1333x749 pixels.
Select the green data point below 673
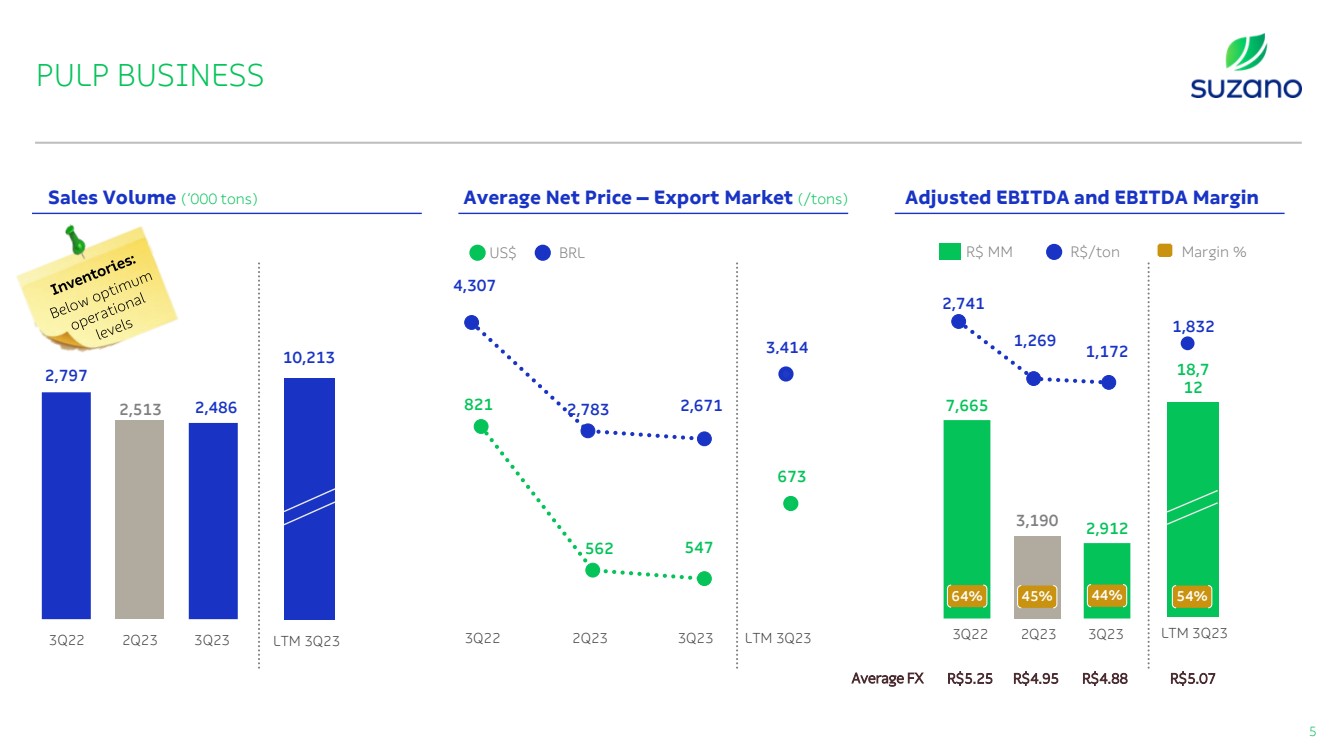[x=791, y=504]
